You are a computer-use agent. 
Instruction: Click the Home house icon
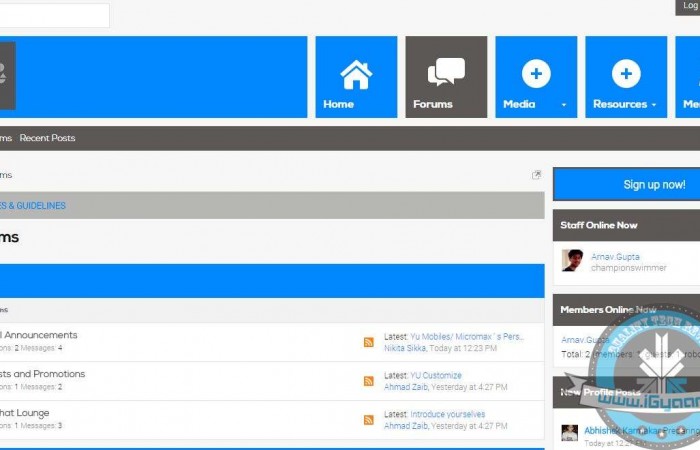pos(356,73)
